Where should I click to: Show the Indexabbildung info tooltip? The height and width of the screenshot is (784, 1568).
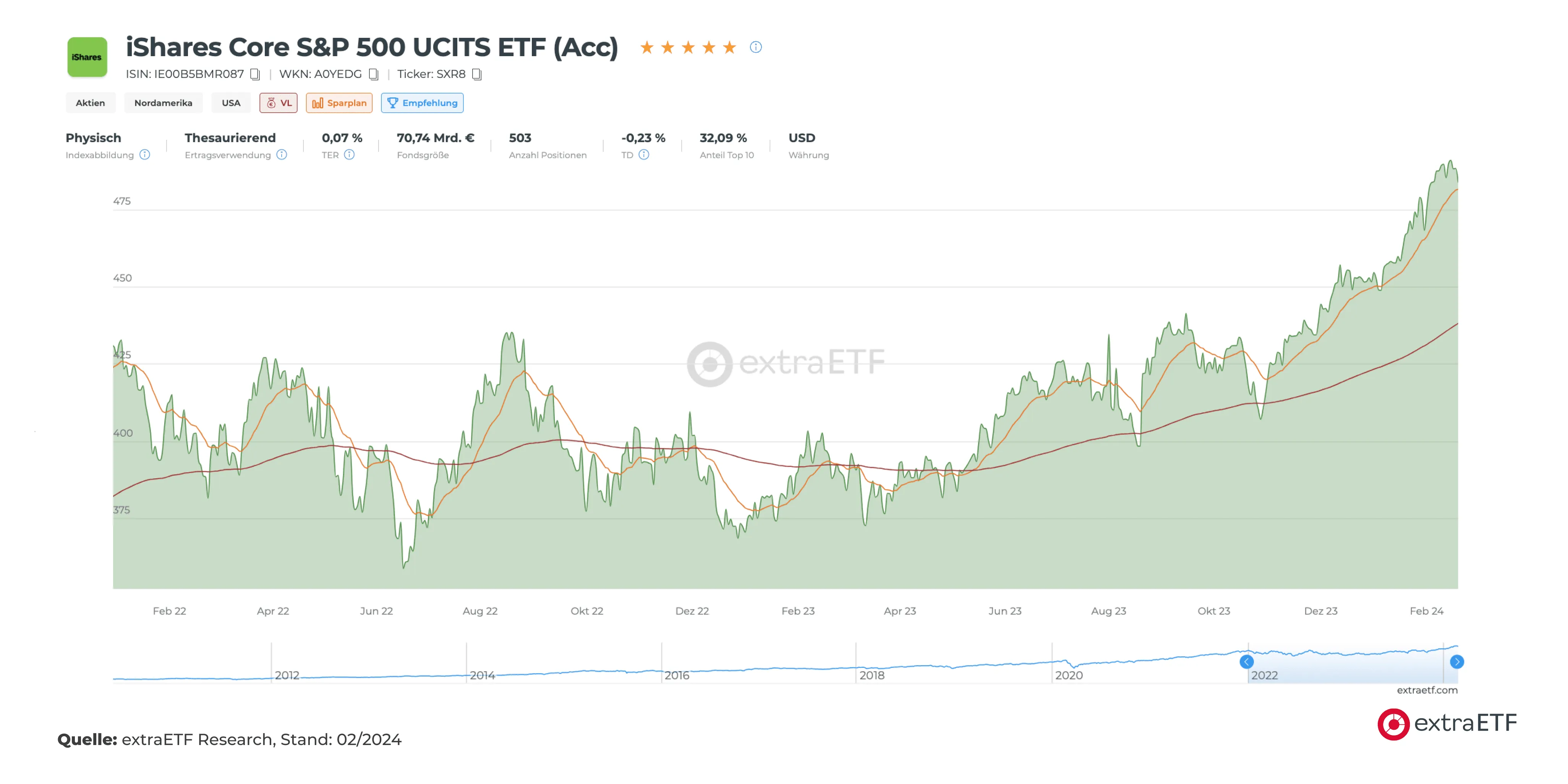pos(145,155)
